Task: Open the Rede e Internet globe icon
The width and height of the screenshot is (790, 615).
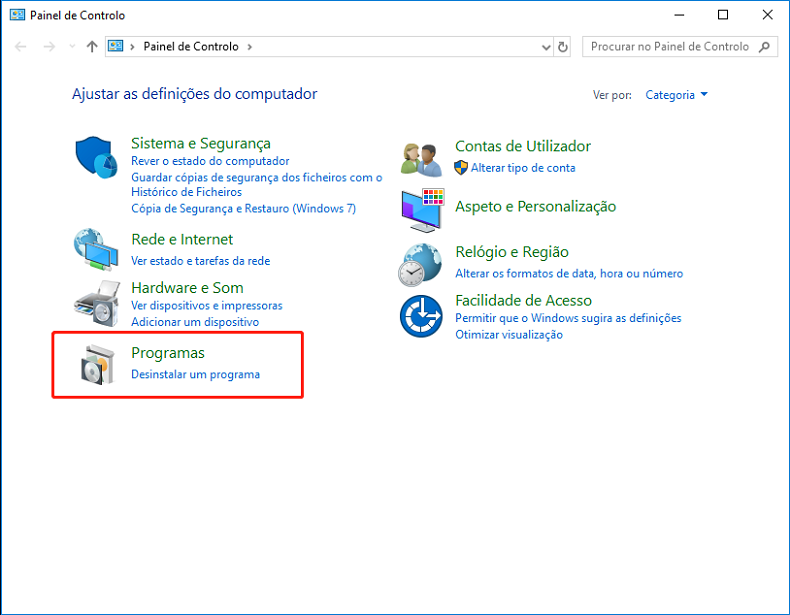Action: point(96,250)
